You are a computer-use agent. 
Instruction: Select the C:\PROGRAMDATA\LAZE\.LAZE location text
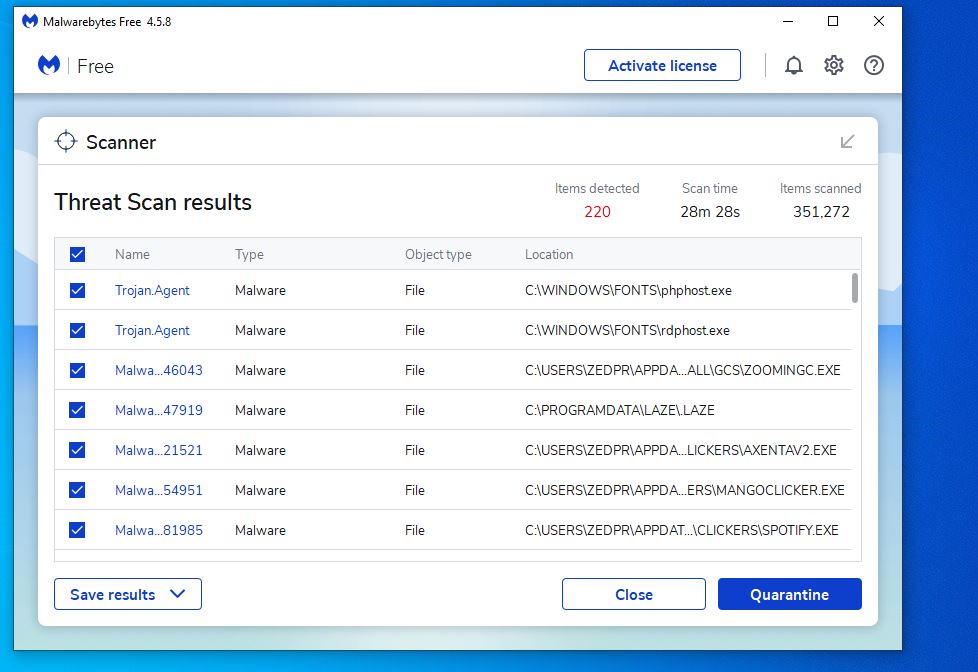click(x=619, y=410)
